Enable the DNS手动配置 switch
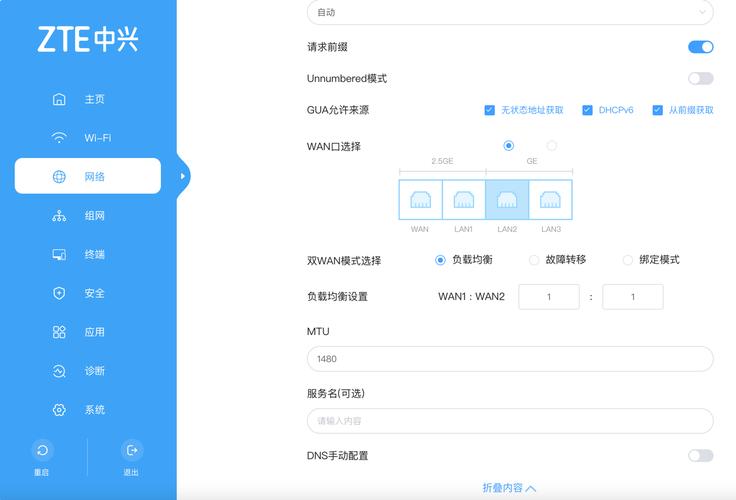This screenshot has width=736, height=500. [701, 455]
